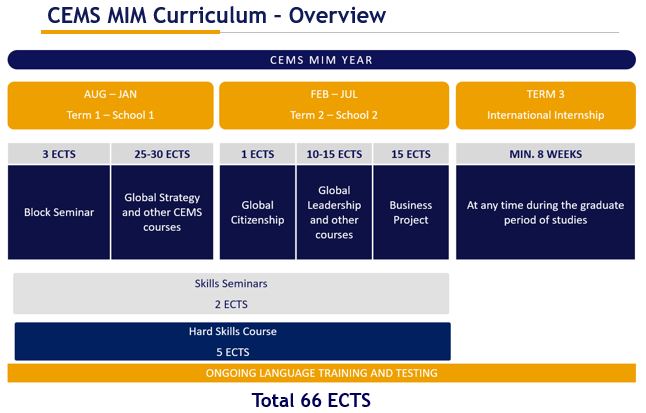Click the AUG – JAN Term 1 box
Screen dimensions: 646x413
110,105
